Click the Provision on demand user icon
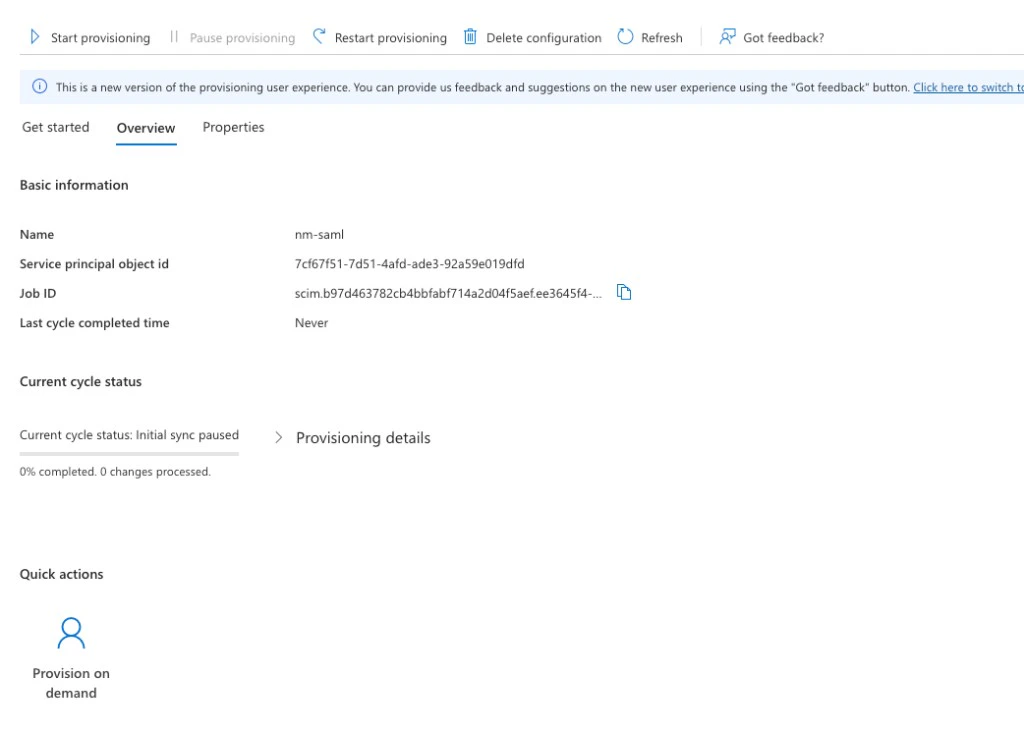Viewport: 1024px width, 736px height. (71, 633)
